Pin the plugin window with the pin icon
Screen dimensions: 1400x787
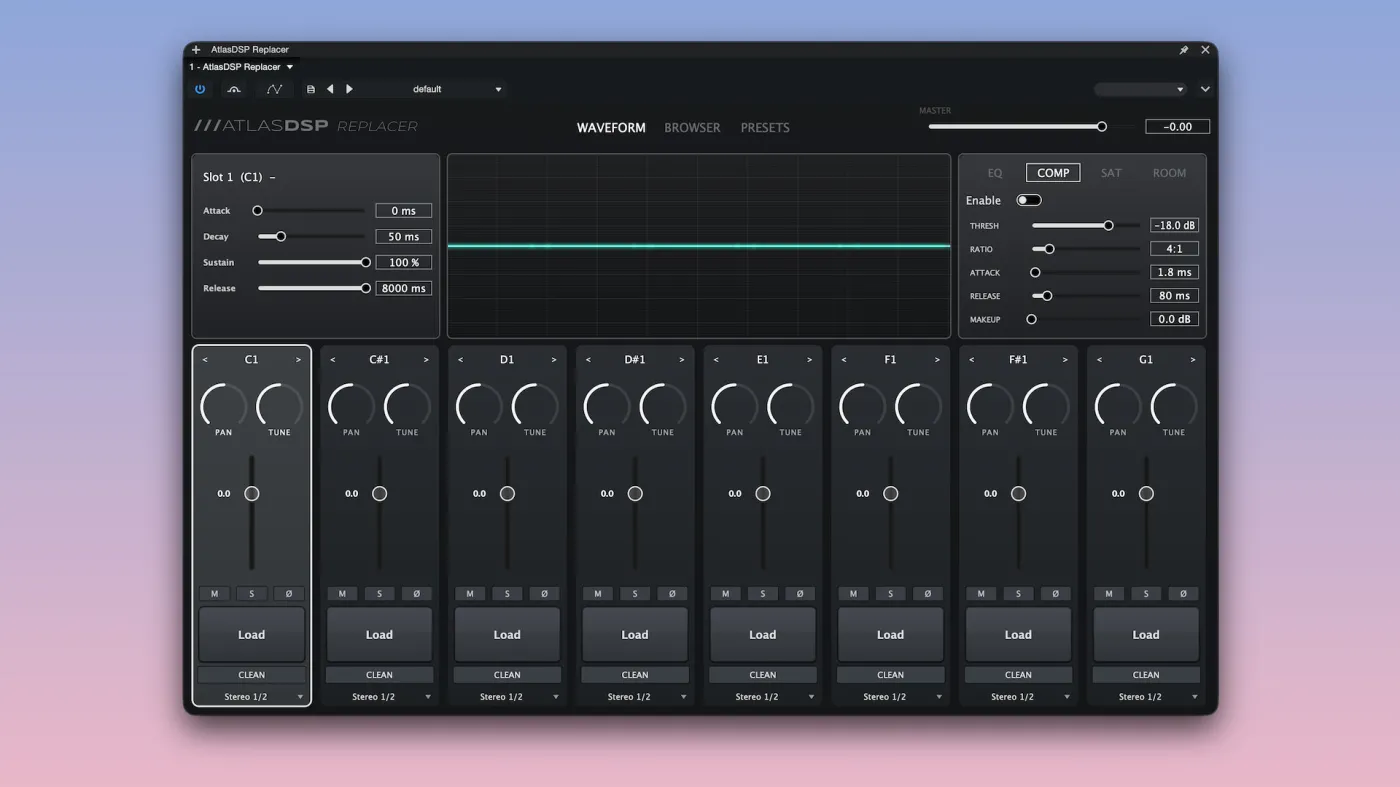coord(1184,50)
